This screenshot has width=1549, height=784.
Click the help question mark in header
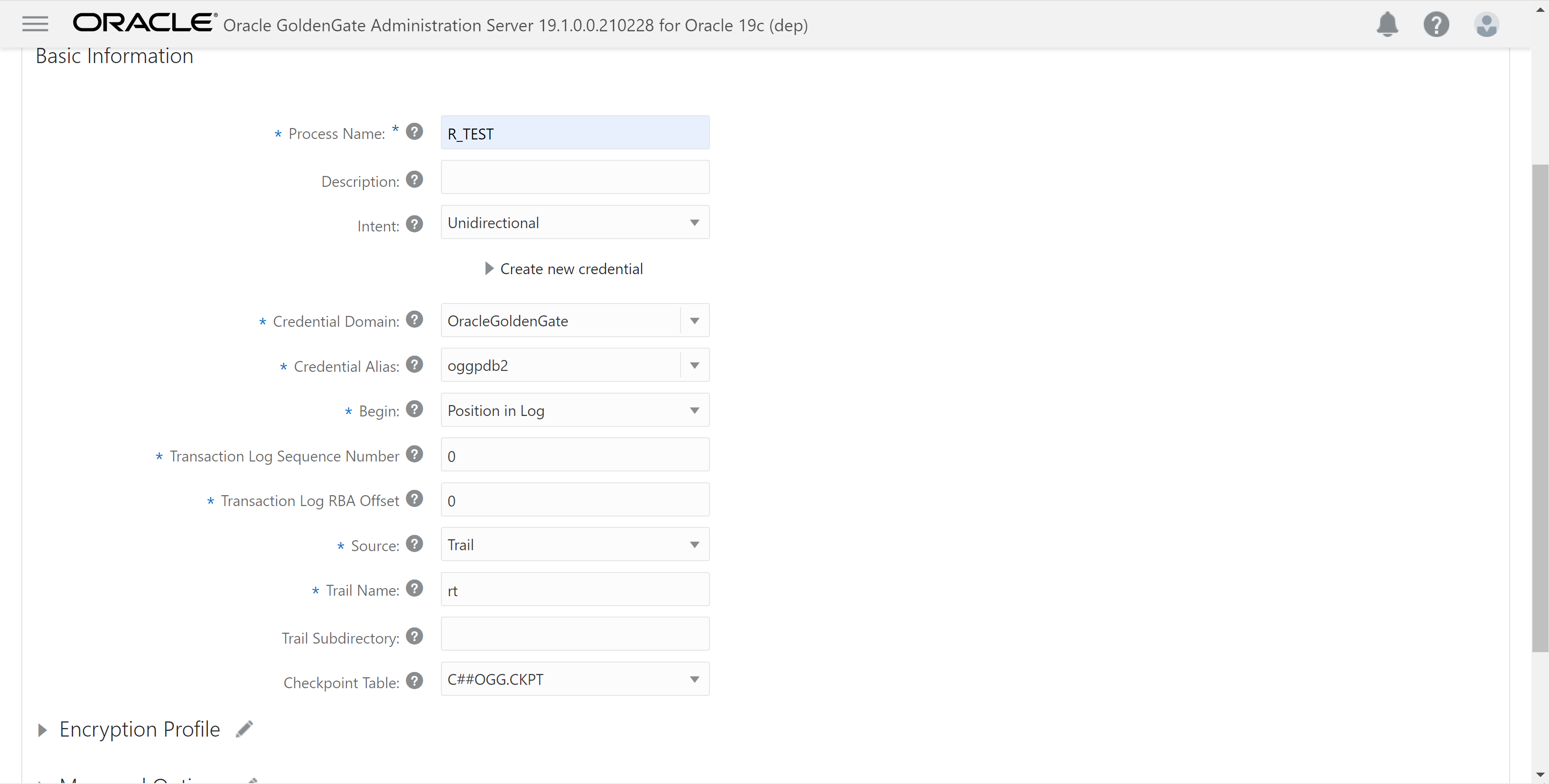[1436, 25]
